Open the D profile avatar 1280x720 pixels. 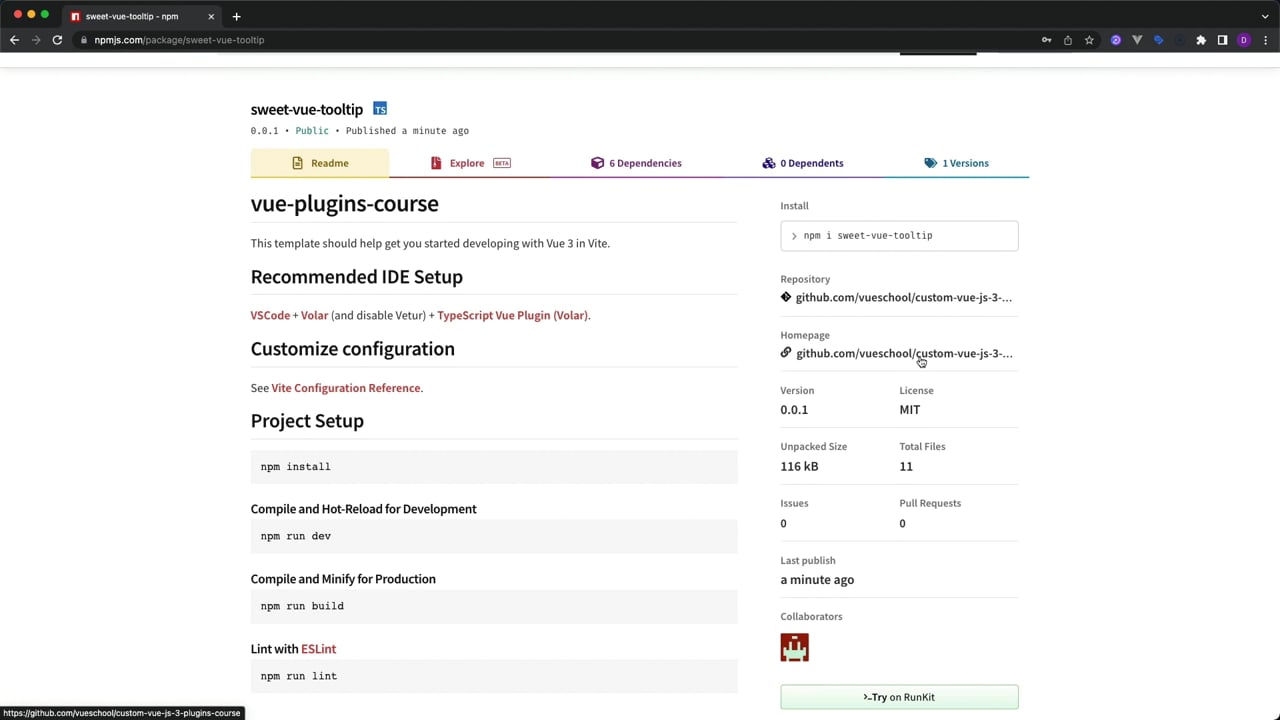pyautogui.click(x=1244, y=40)
